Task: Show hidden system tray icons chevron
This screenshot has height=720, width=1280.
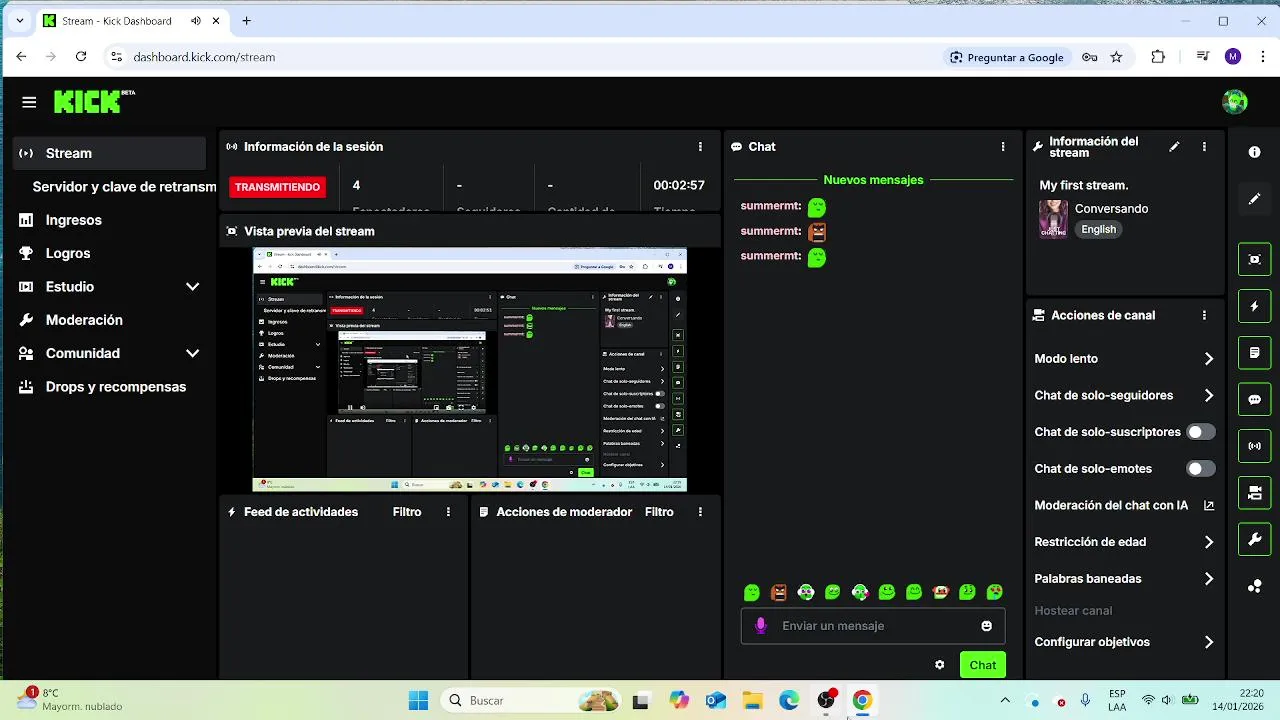Action: (x=1005, y=701)
